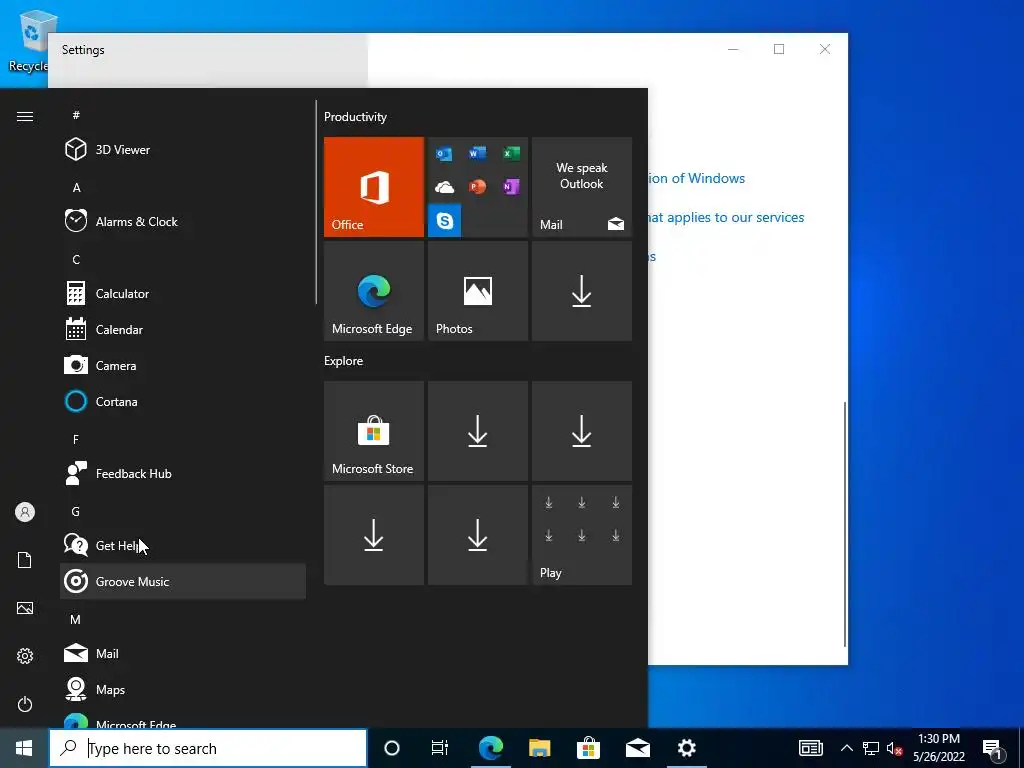
Task: Open 3D Viewer from the app list
Action: click(183, 150)
